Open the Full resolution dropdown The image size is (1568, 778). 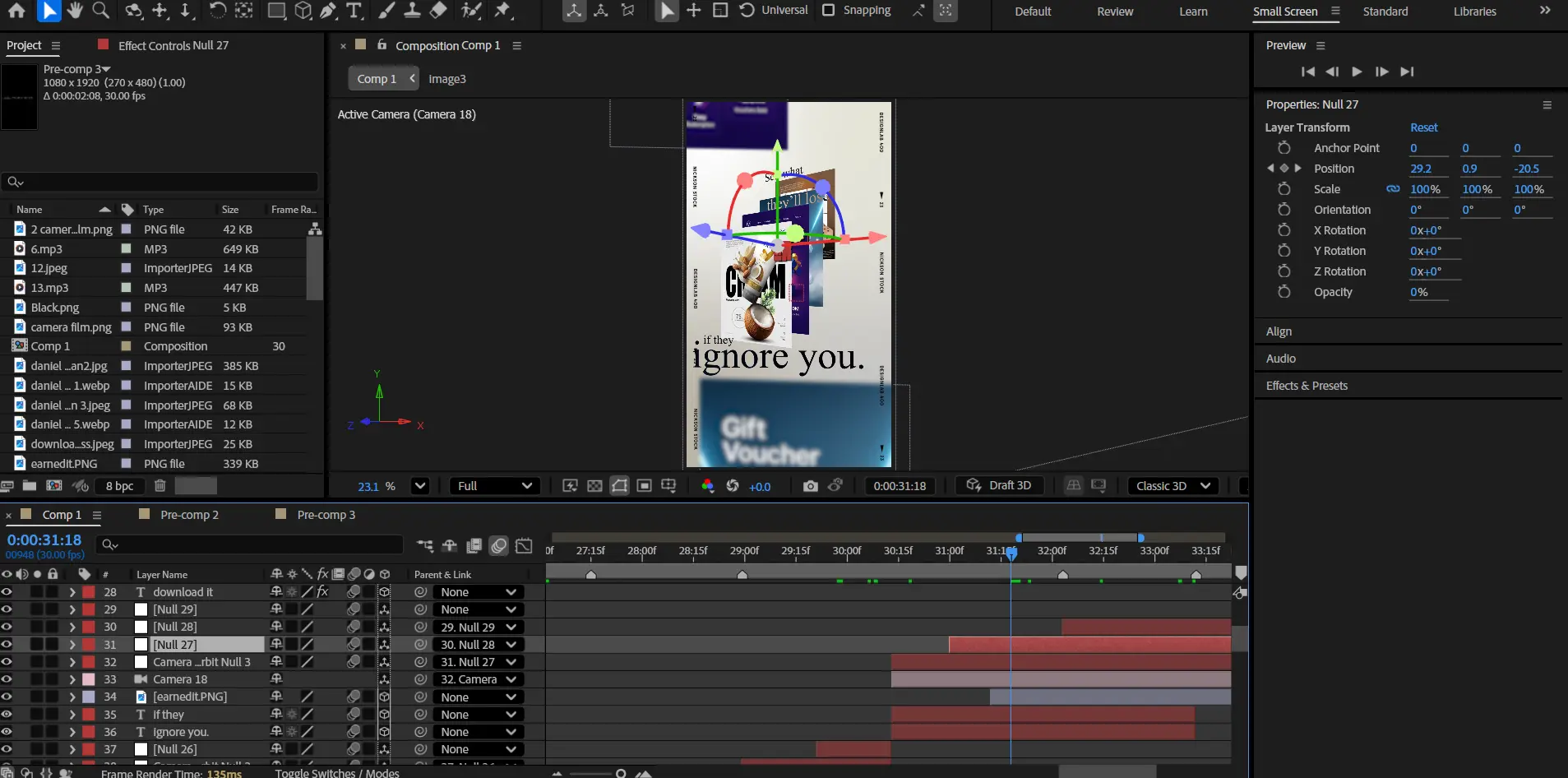(x=494, y=486)
